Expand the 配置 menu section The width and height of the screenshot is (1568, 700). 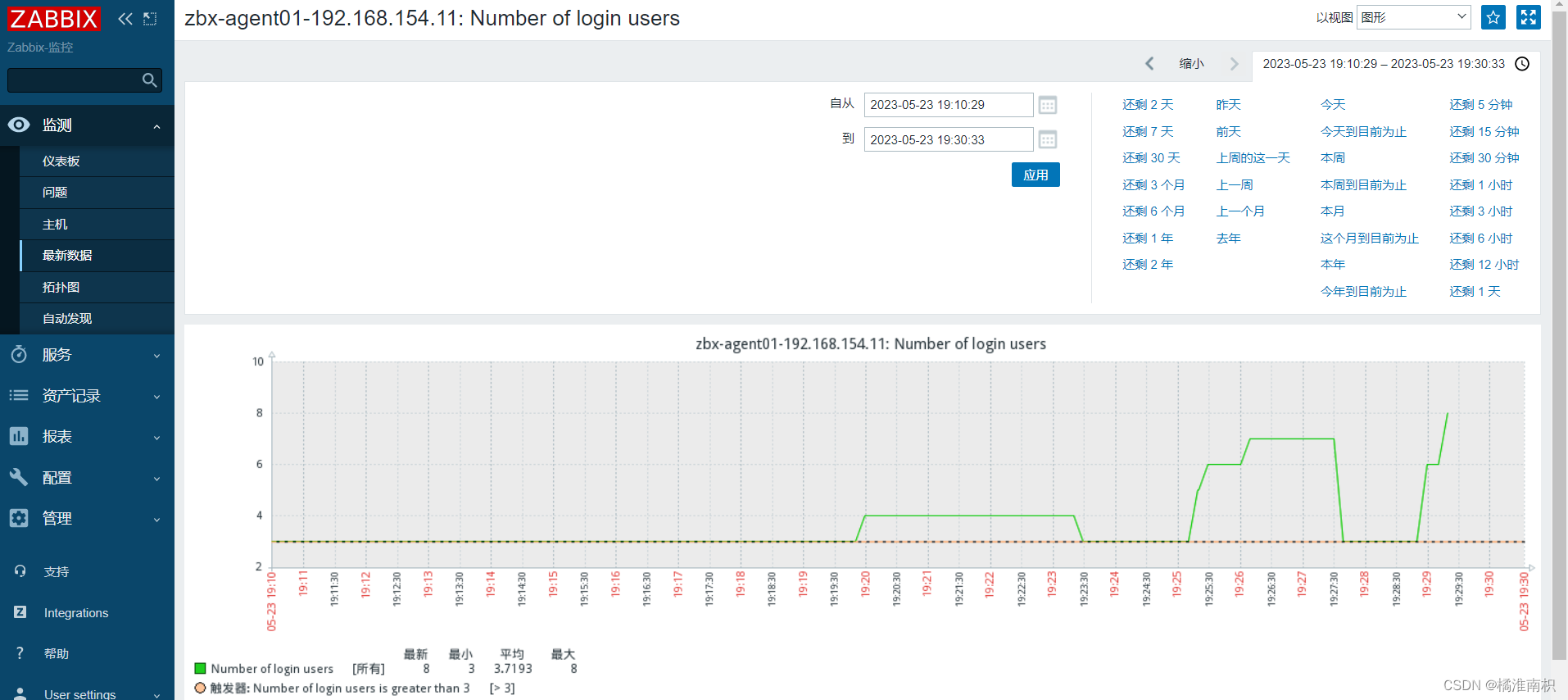pos(157,479)
